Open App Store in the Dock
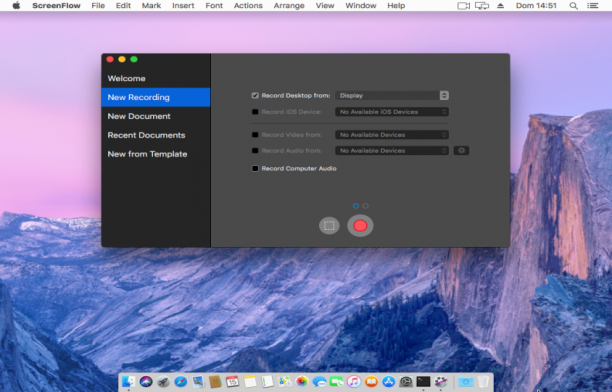This screenshot has height=392, width=612. (x=389, y=381)
